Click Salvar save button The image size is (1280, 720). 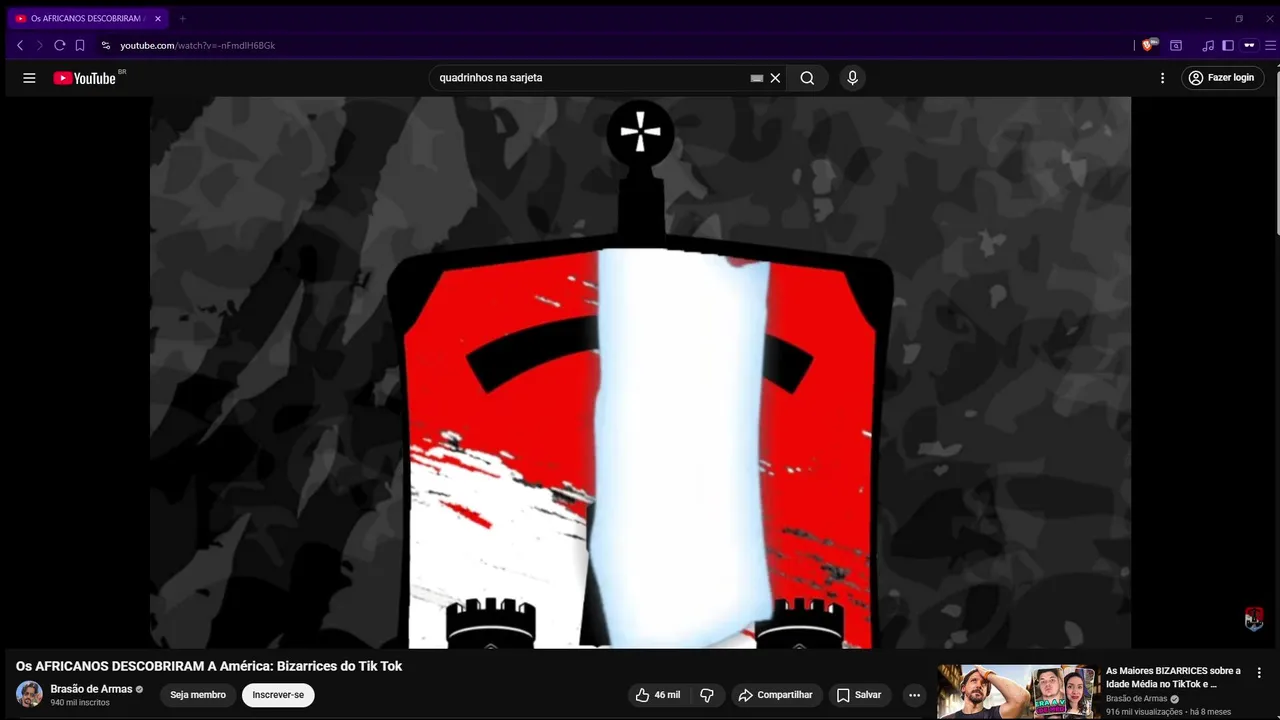pos(859,695)
